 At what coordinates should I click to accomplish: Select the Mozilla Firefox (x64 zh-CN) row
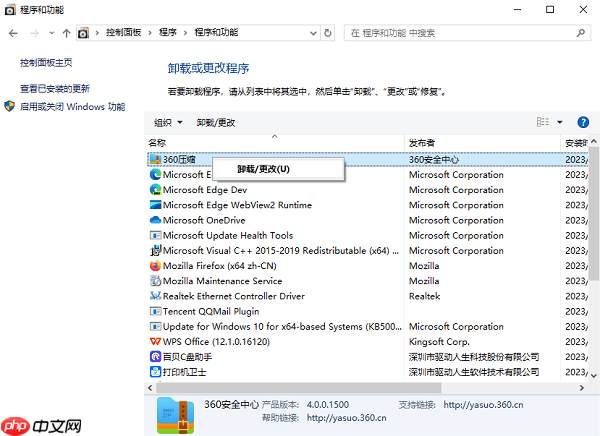click(x=368, y=266)
